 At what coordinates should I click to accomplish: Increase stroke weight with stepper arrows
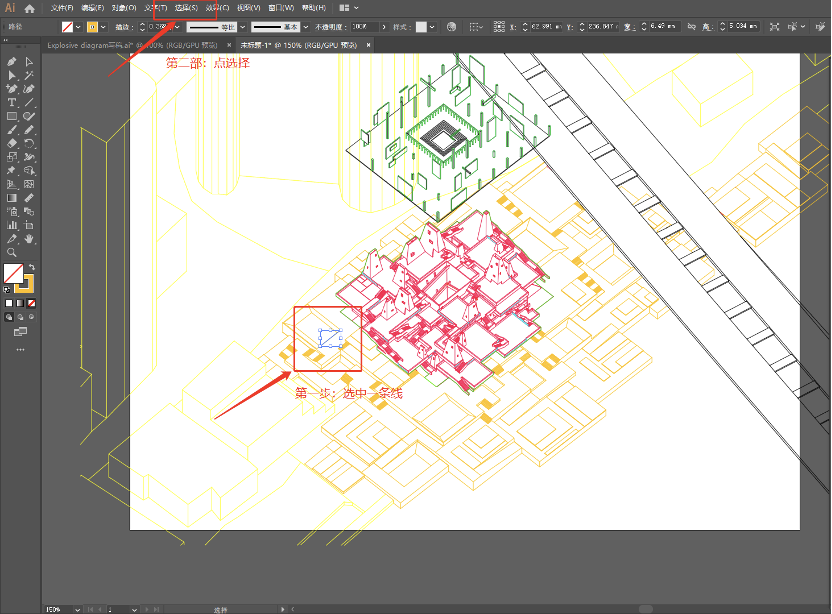[x=142, y=24]
